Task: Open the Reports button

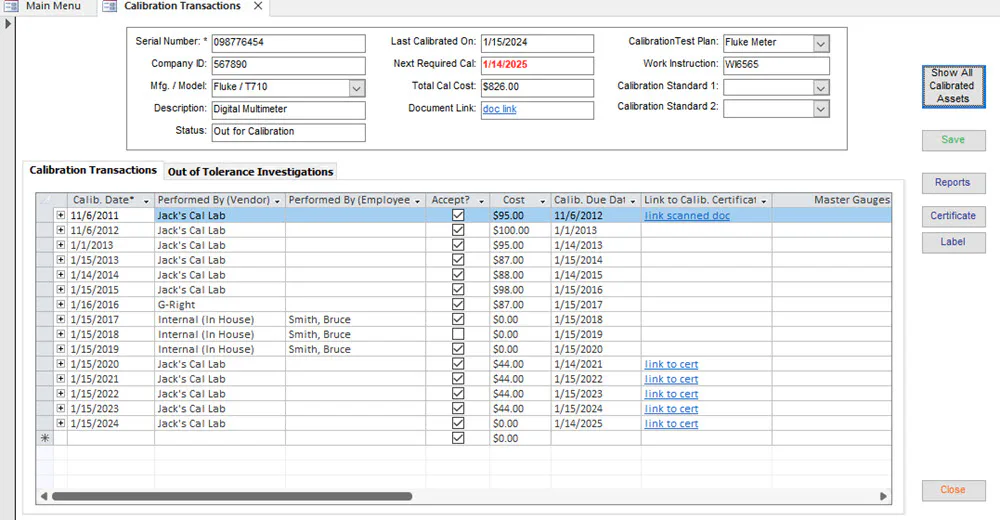Action: (x=953, y=182)
